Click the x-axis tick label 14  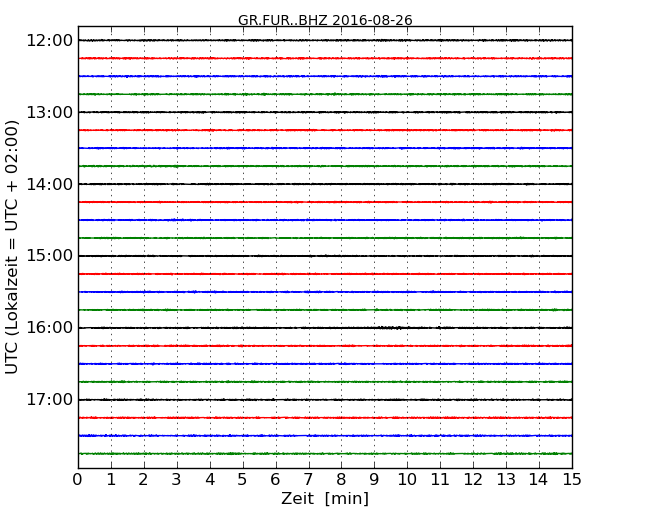click(x=539, y=480)
